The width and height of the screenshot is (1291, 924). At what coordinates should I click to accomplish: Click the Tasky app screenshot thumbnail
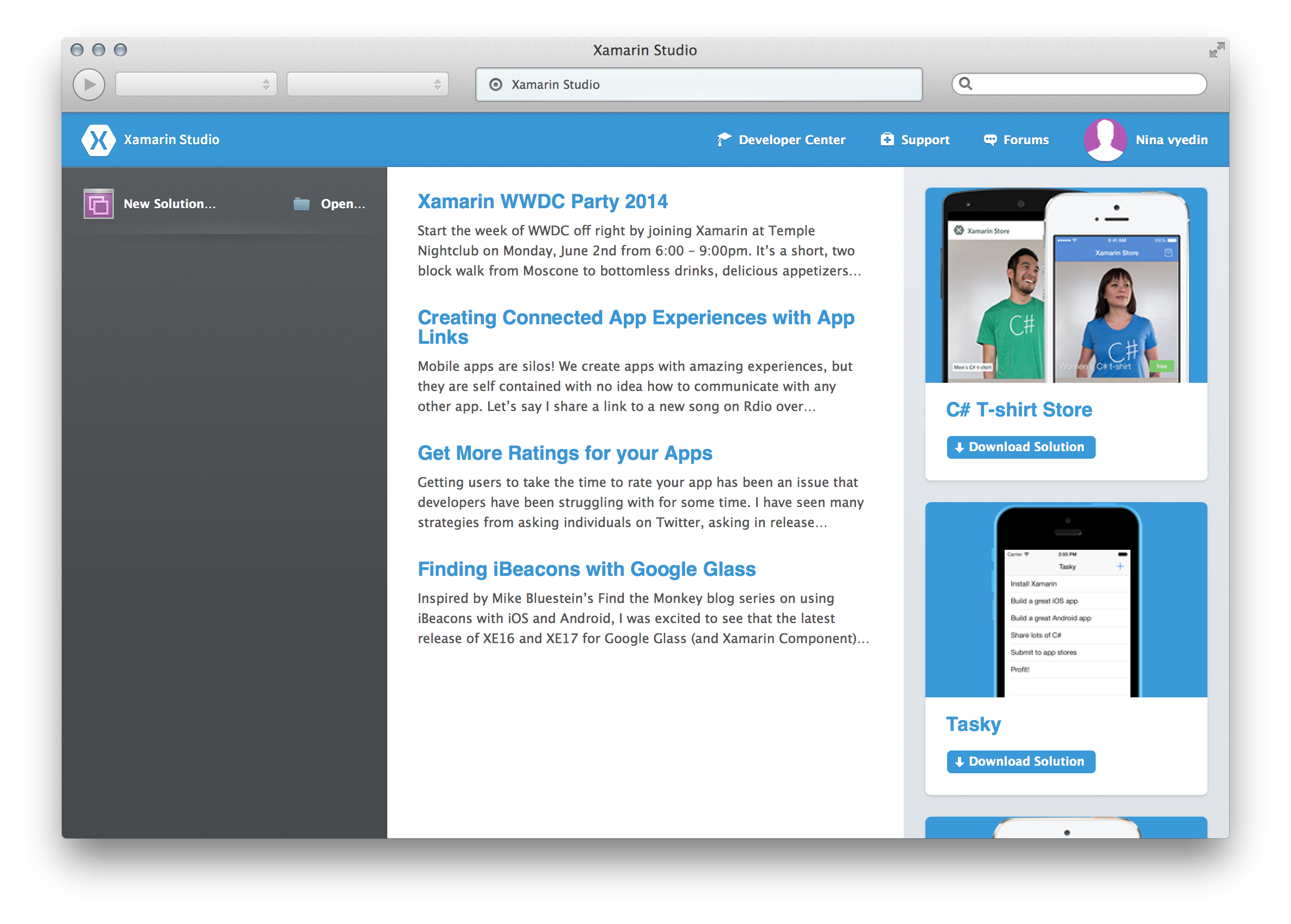tap(1065, 600)
